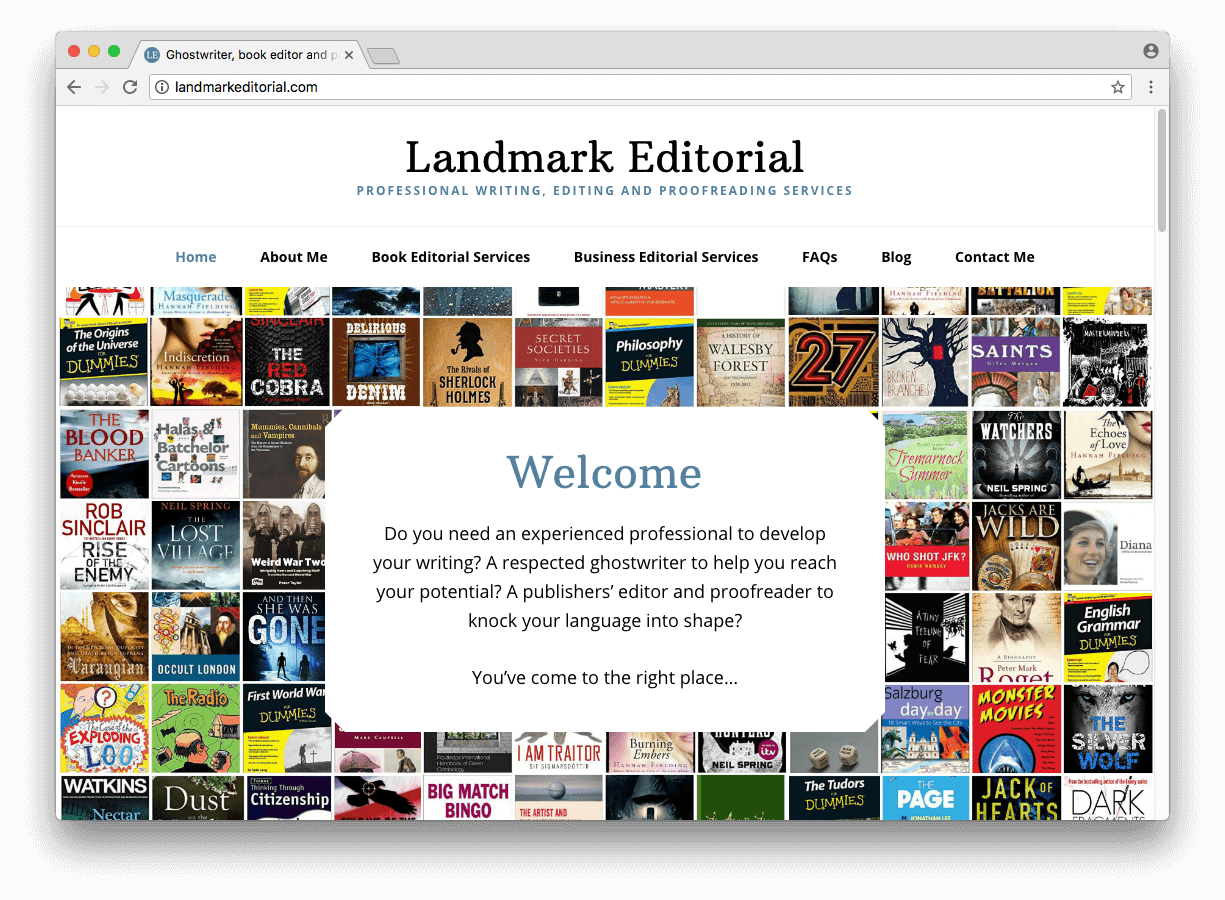Screen dimensions: 1225x900
Task: Click the Weird War Two cover
Action: (284, 546)
